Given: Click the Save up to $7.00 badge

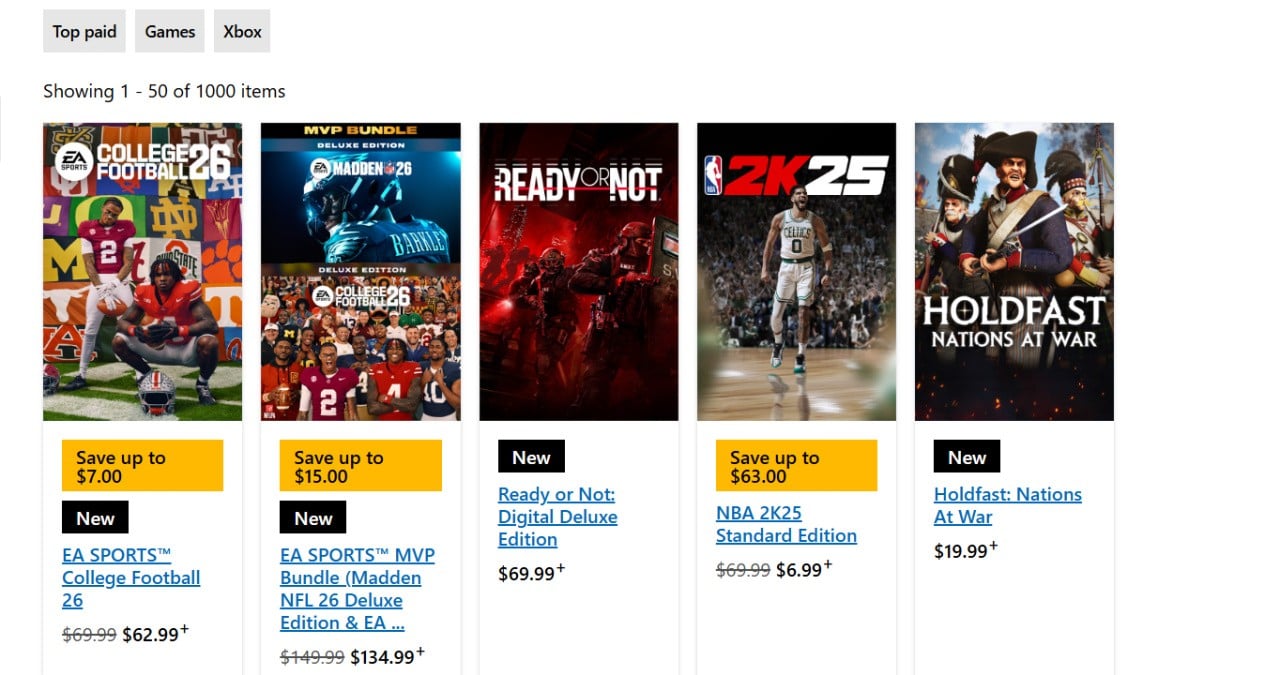Looking at the screenshot, I should coord(142,466).
